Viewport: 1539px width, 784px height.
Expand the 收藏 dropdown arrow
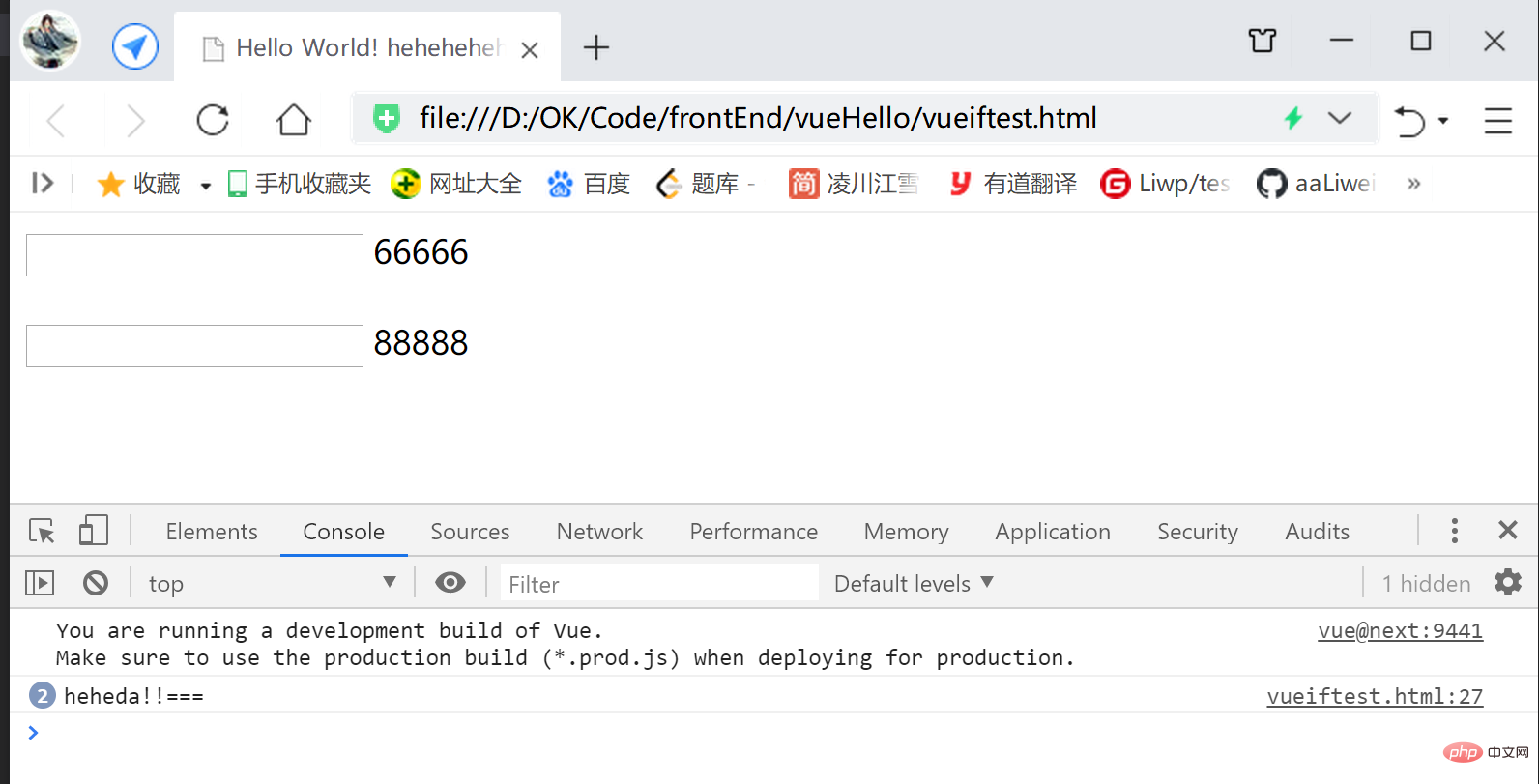pos(205,186)
